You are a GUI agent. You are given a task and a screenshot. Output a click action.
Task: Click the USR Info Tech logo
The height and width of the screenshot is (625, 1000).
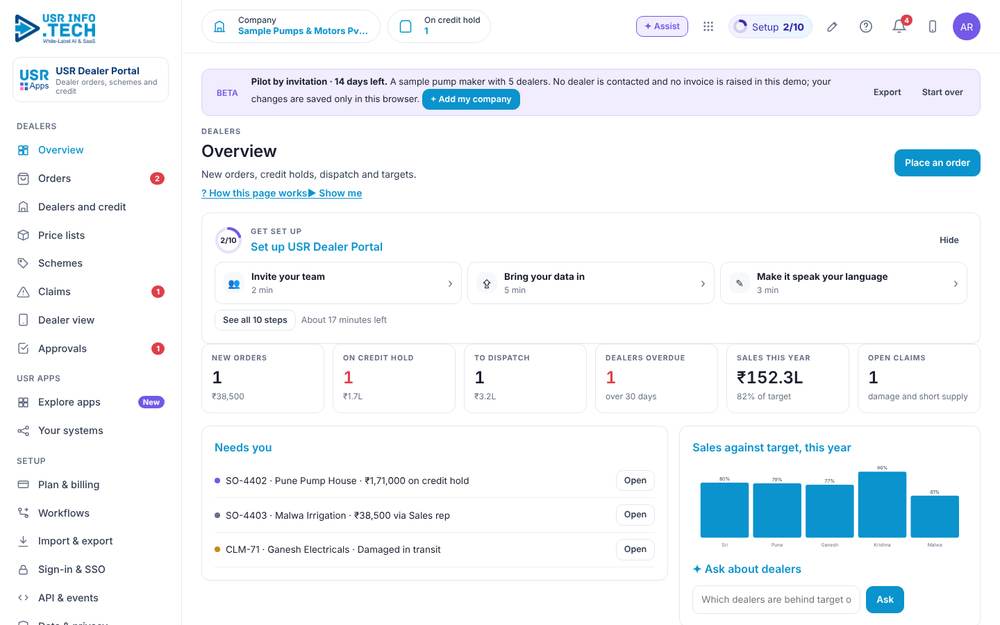click(x=55, y=29)
